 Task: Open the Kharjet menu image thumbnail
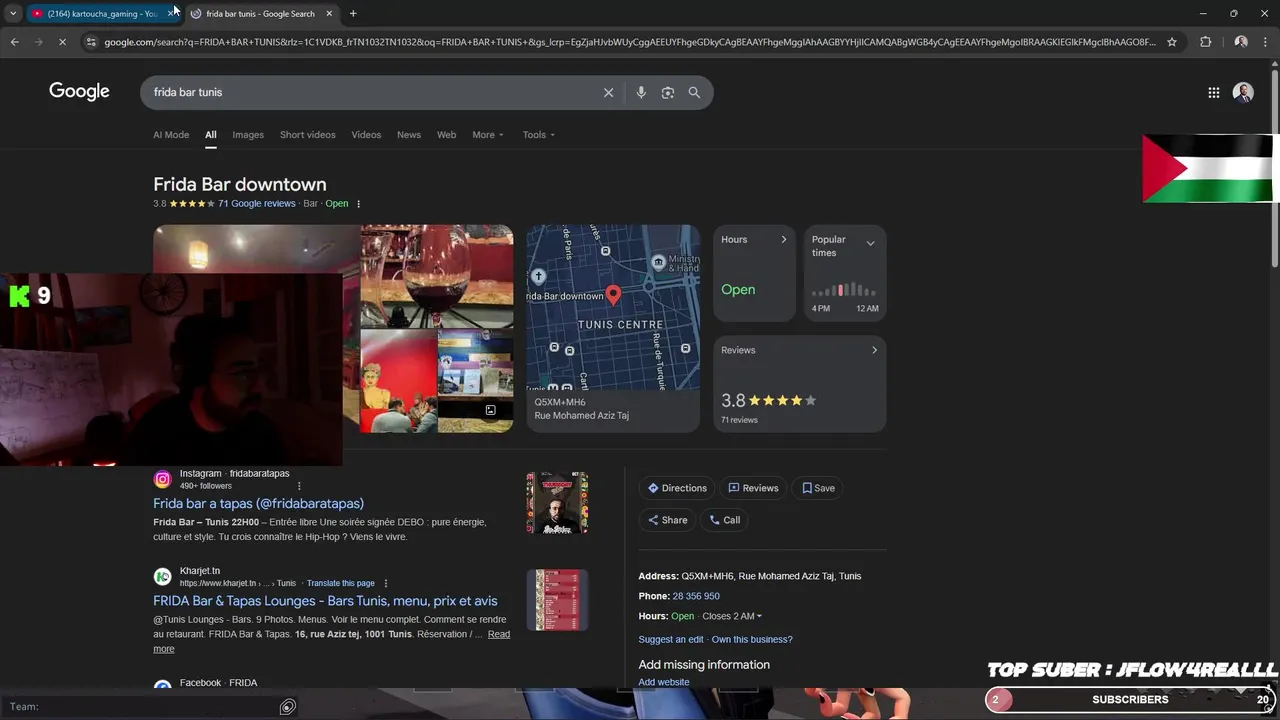[x=557, y=600]
